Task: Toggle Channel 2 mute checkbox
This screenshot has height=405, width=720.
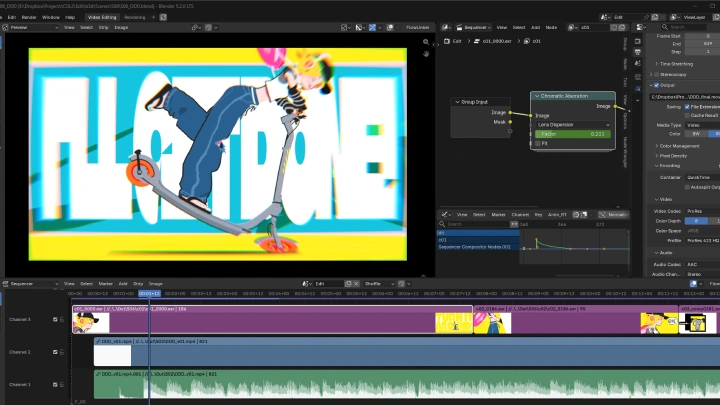Action: [x=55, y=352]
